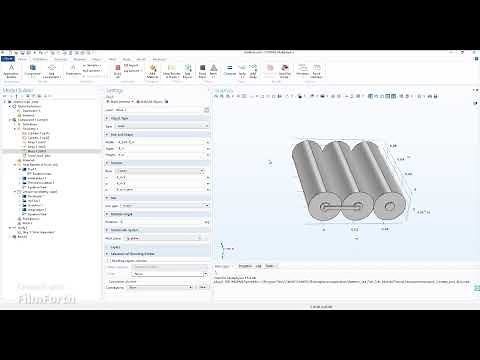This screenshot has height=360, width=480.
Task: Expand the Results node in the tree
Action: tap(10, 236)
